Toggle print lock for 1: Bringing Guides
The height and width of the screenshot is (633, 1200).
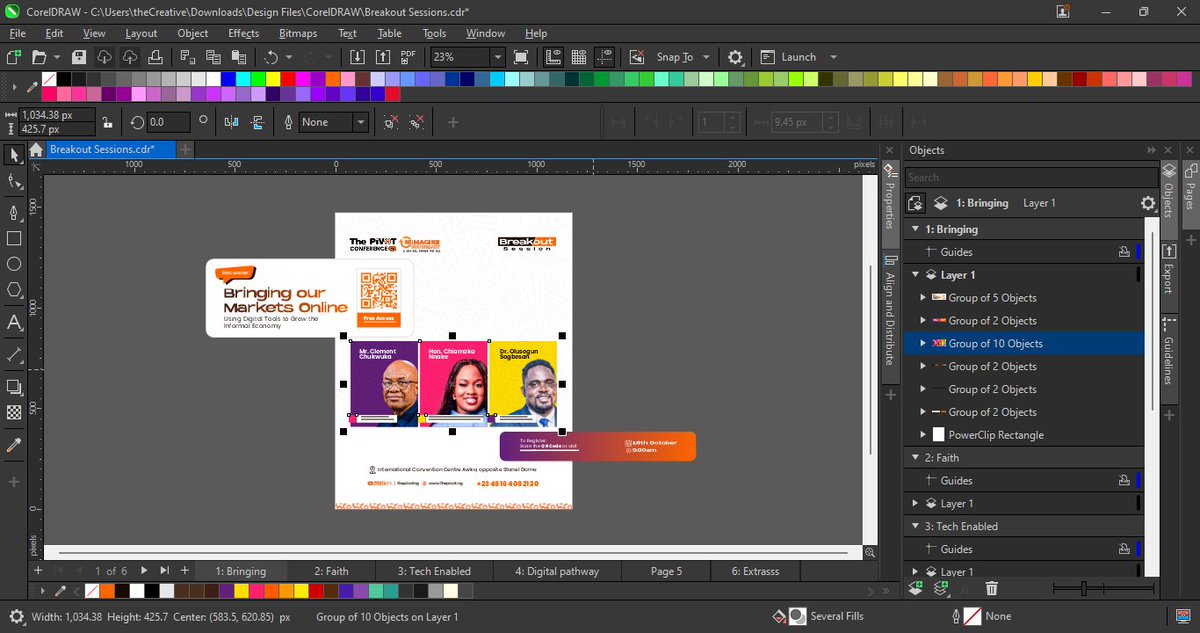pos(1124,252)
